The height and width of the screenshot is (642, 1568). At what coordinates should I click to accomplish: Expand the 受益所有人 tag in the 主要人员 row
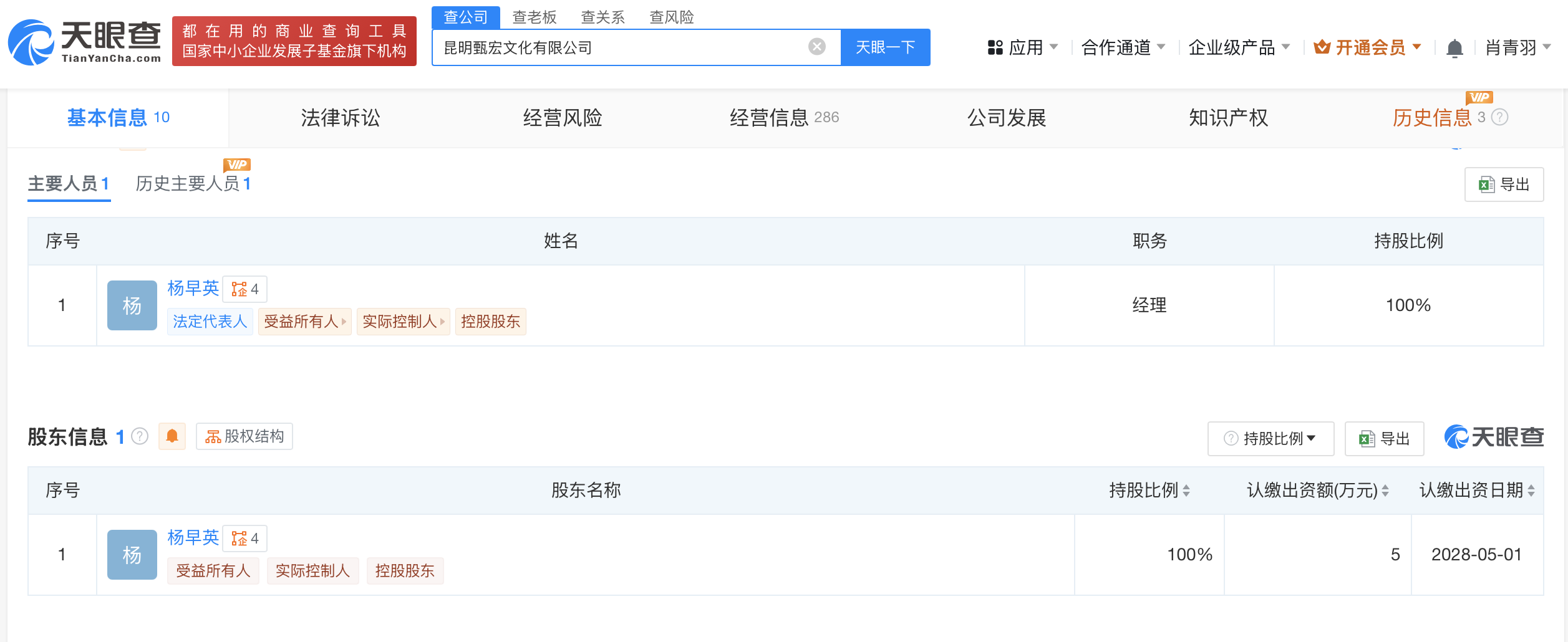click(305, 322)
